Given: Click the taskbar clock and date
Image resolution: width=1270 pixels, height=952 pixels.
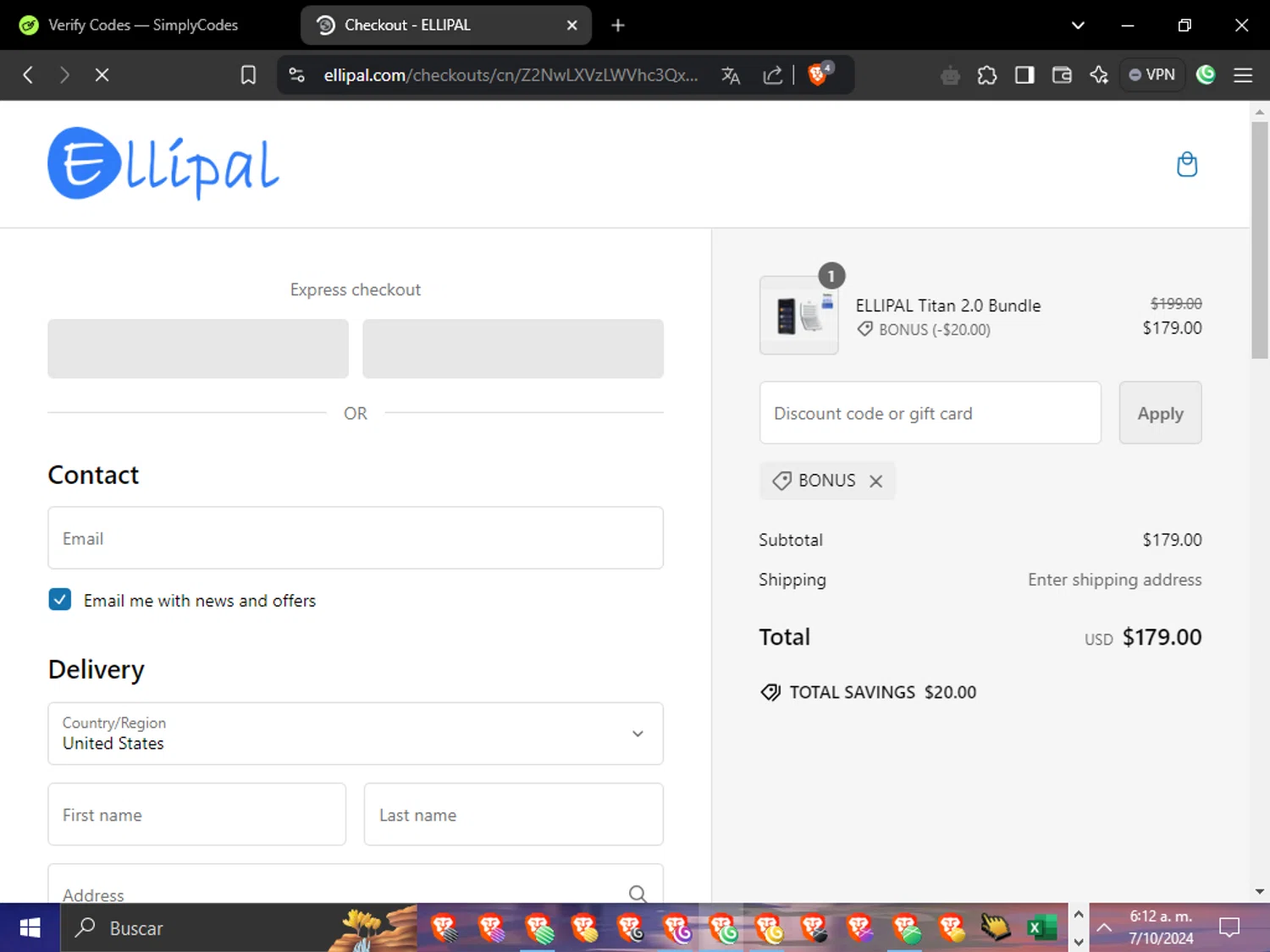Looking at the screenshot, I should (1161, 927).
